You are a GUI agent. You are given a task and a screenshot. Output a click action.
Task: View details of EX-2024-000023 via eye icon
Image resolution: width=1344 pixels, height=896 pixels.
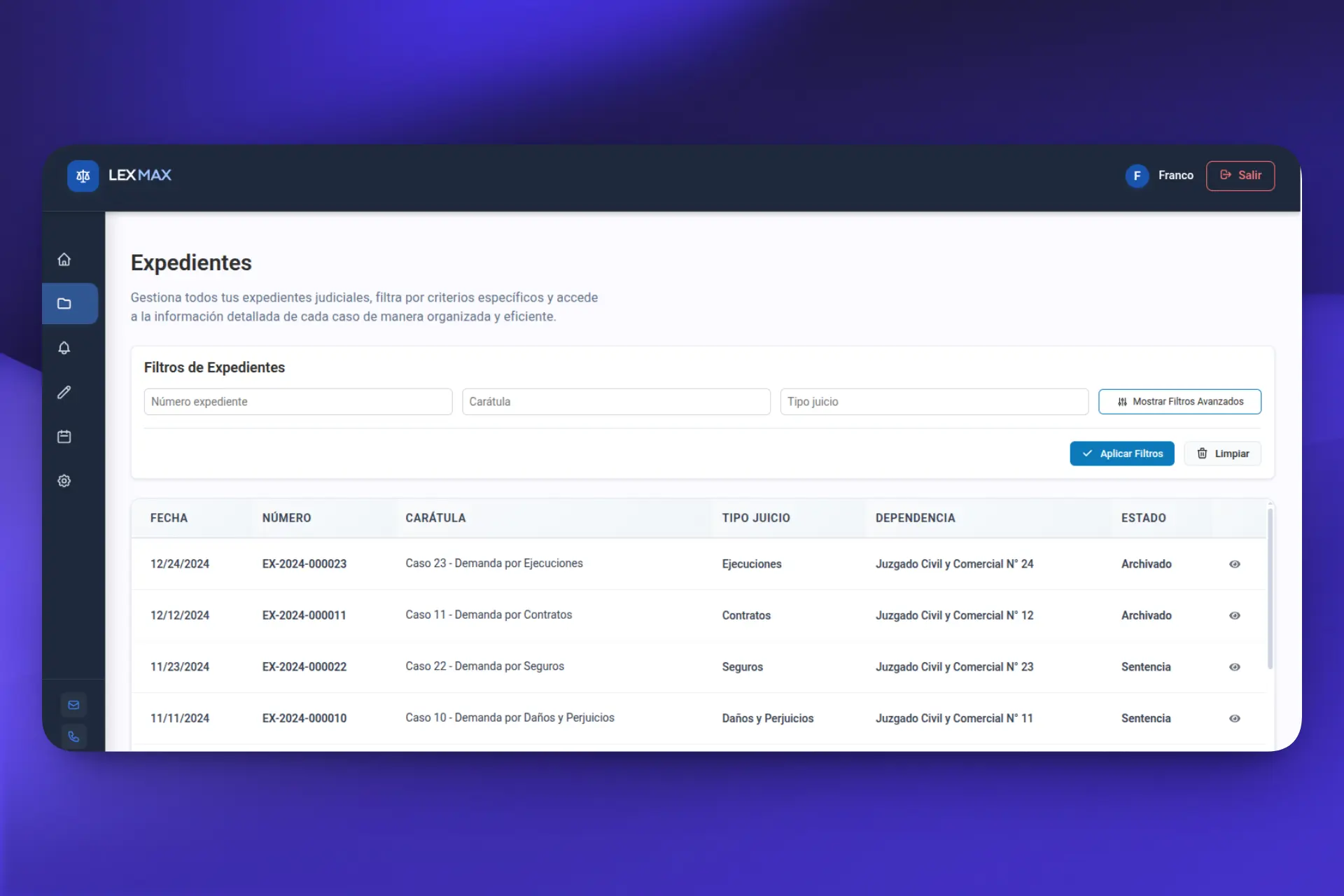pos(1235,564)
